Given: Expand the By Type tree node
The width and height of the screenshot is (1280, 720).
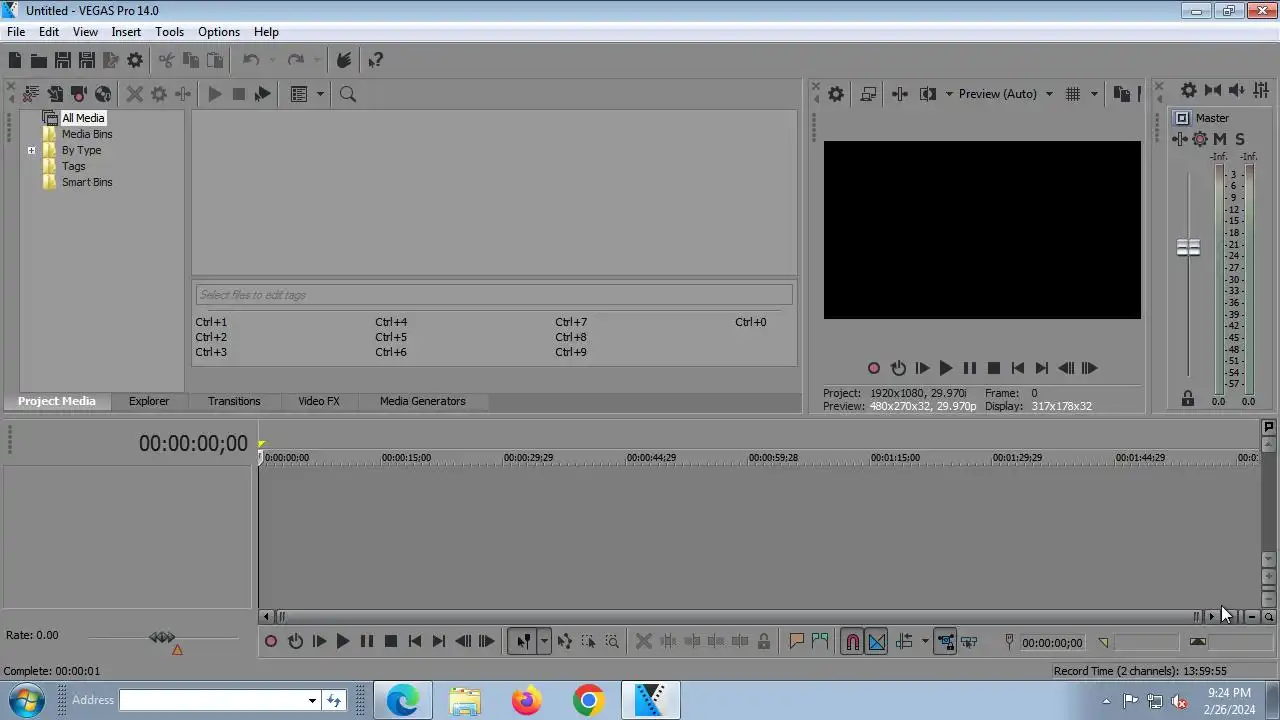Looking at the screenshot, I should click(x=31, y=151).
